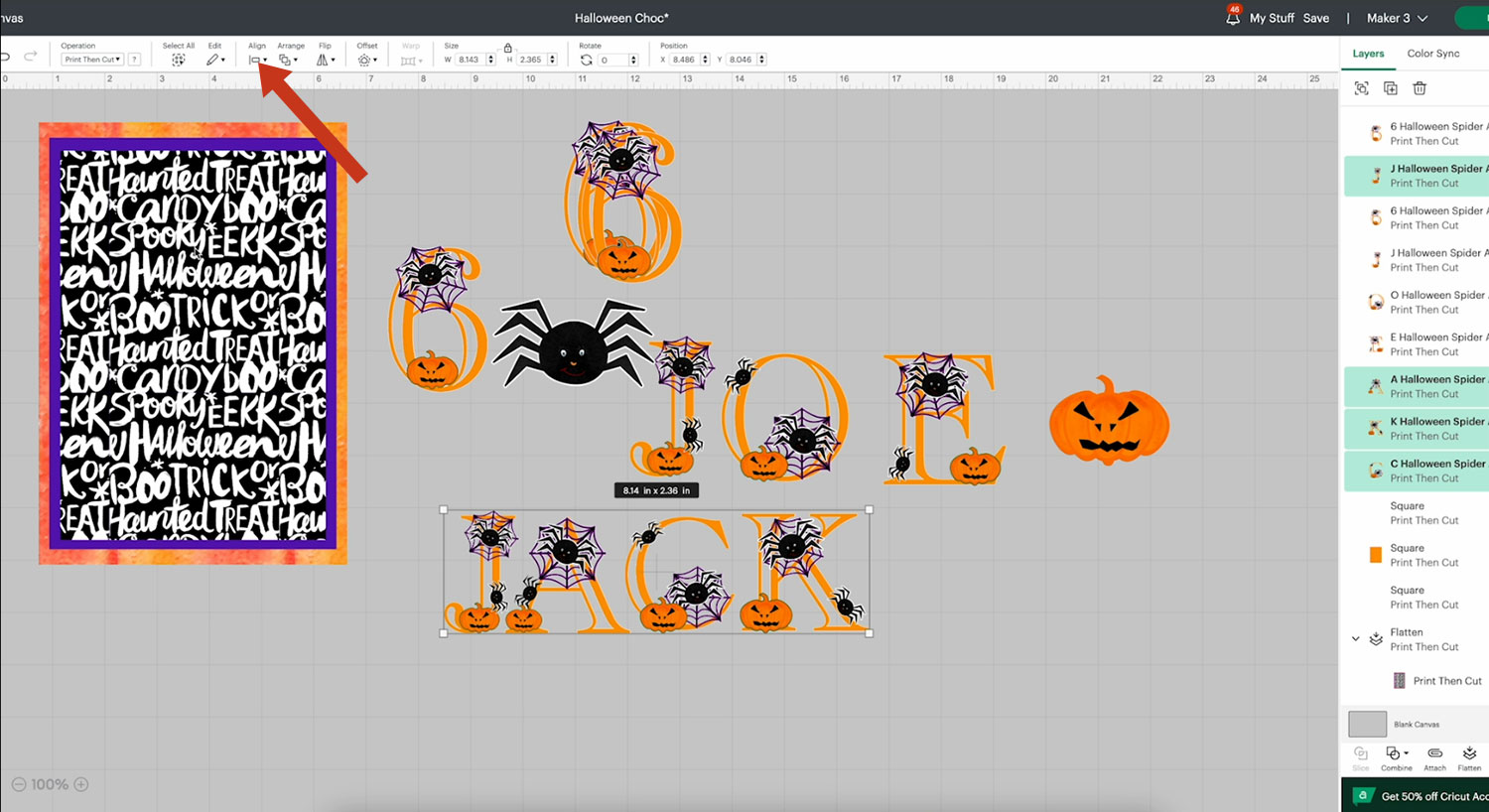The image size is (1489, 812).
Task: Toggle the size aspect ratio lock
Action: (x=508, y=48)
